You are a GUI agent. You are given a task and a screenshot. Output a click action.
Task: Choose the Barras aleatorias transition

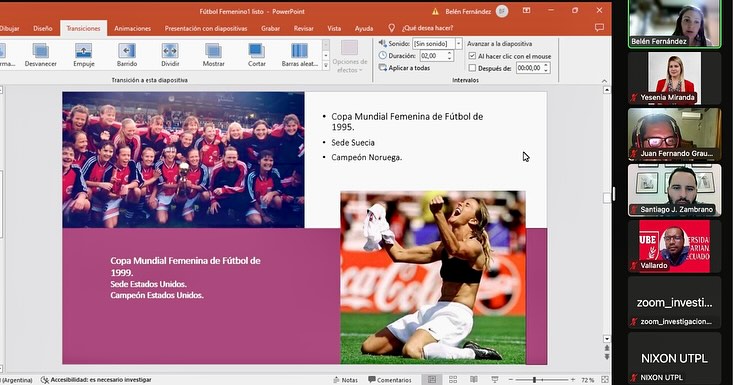[x=300, y=55]
